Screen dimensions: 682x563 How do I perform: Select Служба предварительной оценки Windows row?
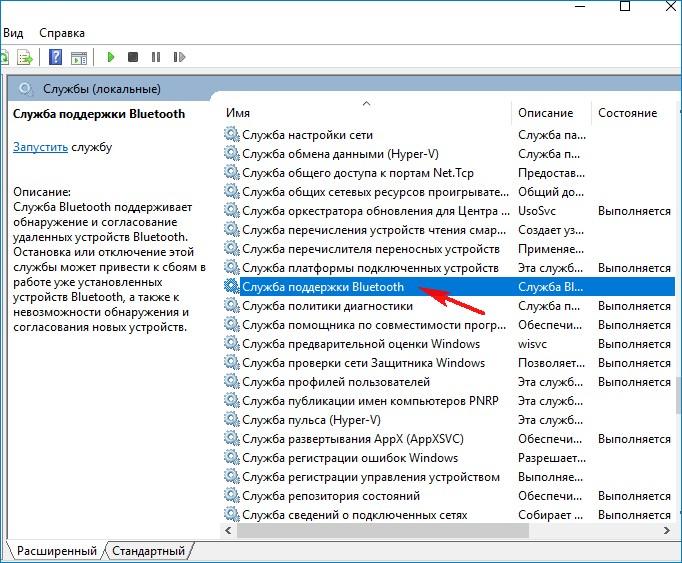(449, 344)
